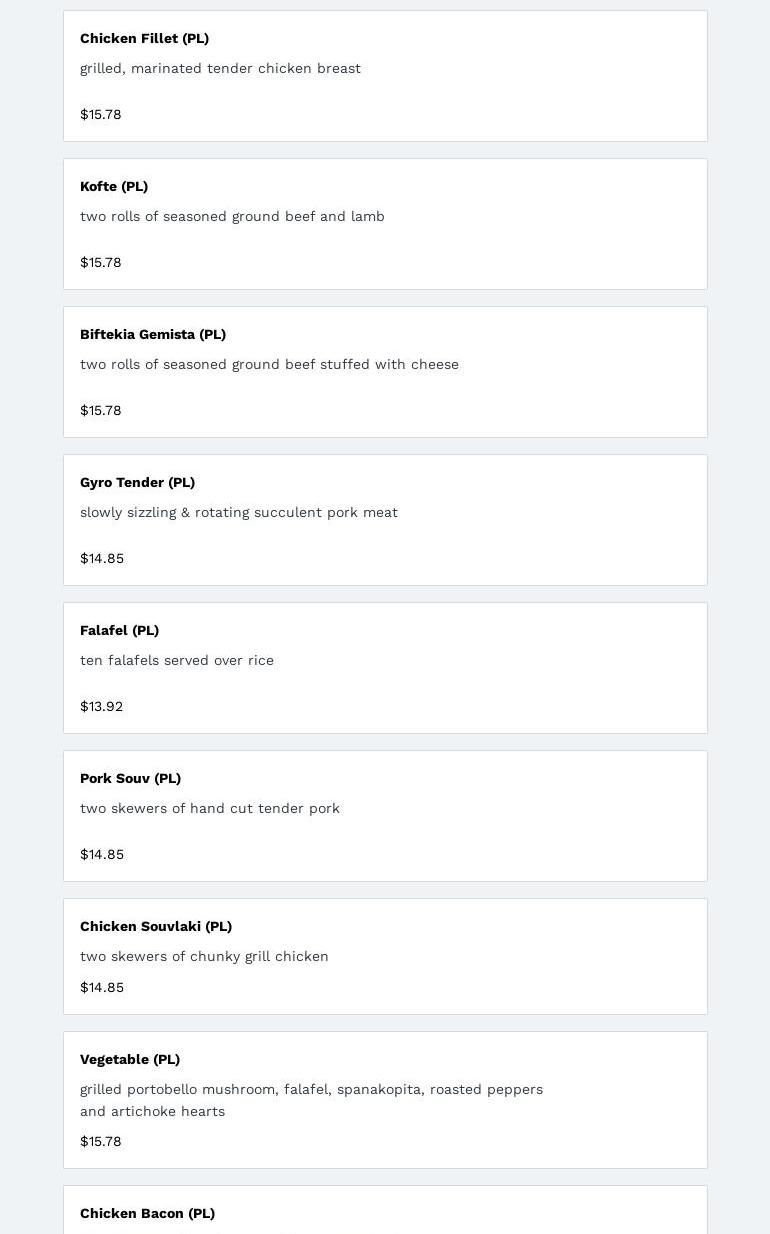The image size is (770, 1234).
Task: Select Pork Souv (PL) item title
Action: click(x=130, y=778)
